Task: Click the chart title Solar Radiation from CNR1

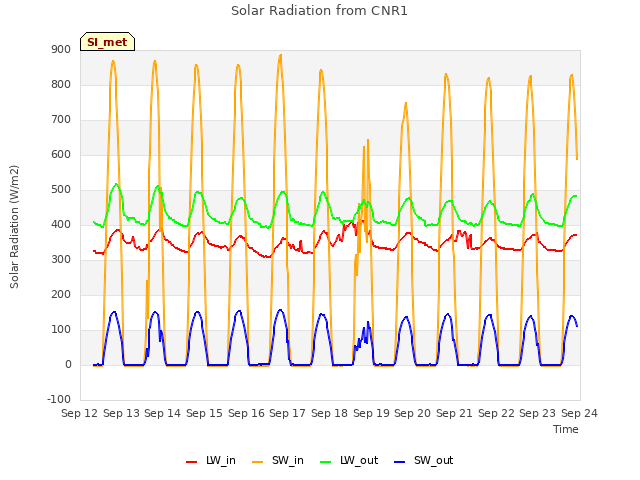Action: 319,11
